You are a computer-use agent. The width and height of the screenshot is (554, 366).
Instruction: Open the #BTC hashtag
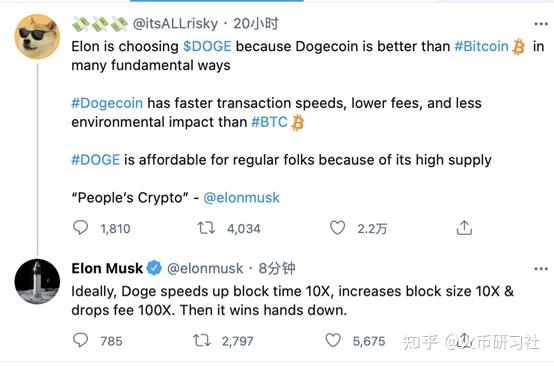269,122
